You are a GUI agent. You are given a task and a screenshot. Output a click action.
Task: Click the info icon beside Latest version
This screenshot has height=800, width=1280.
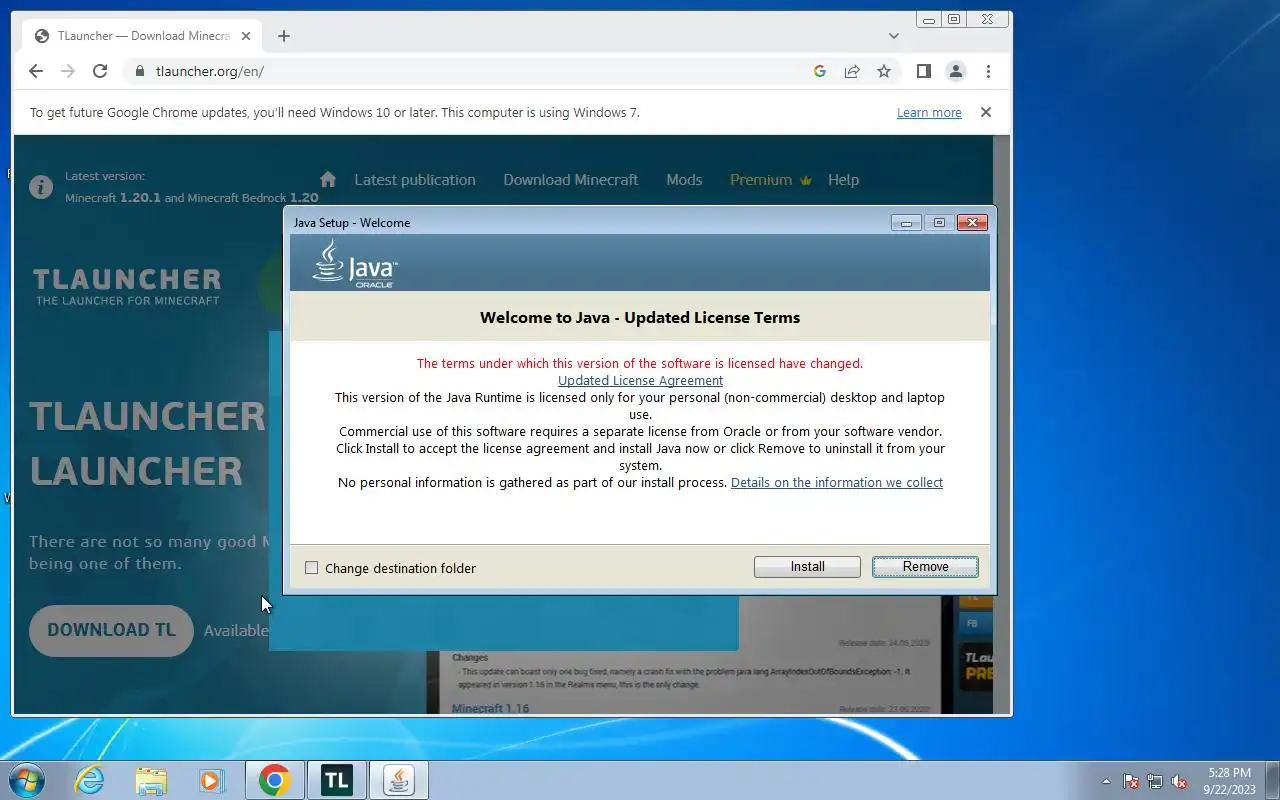41,187
